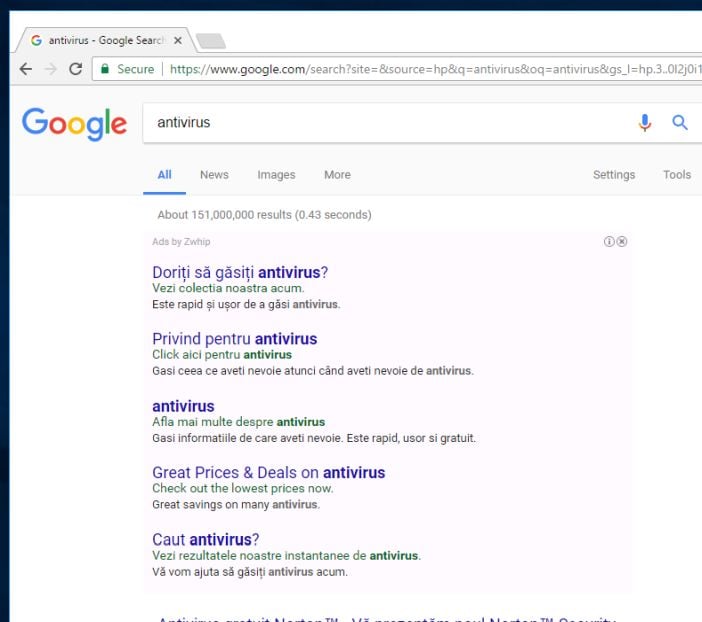Switch to the Images tab

coord(276,175)
